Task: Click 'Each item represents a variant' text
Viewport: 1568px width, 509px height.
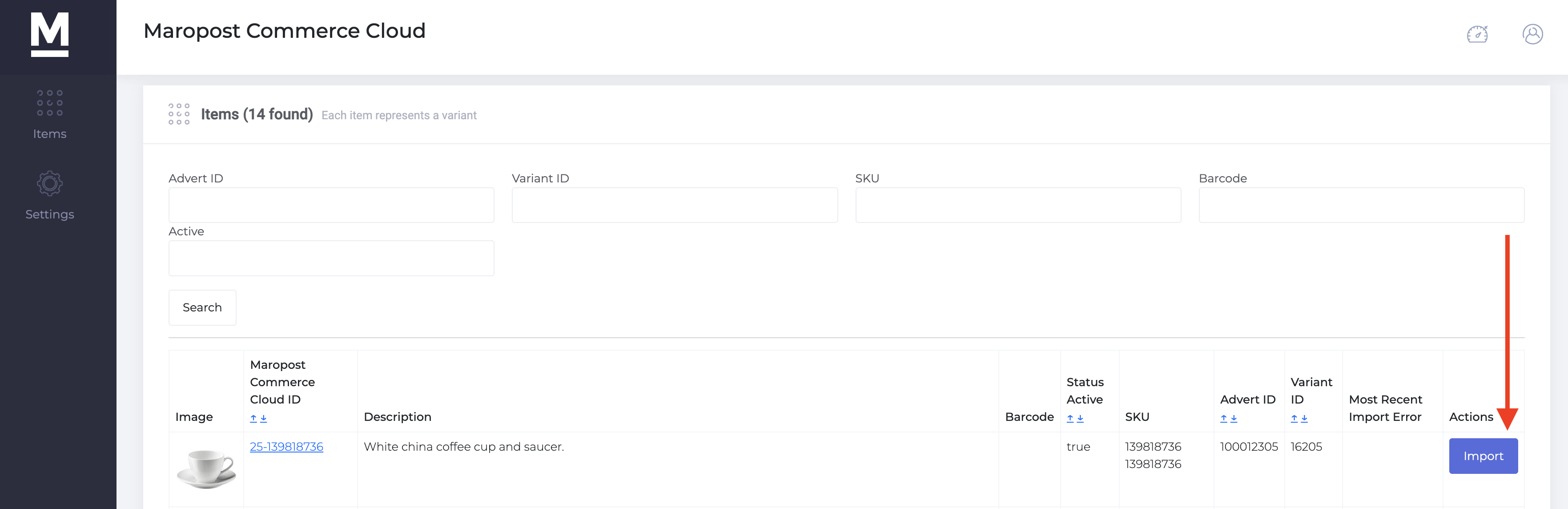Action: [x=399, y=115]
